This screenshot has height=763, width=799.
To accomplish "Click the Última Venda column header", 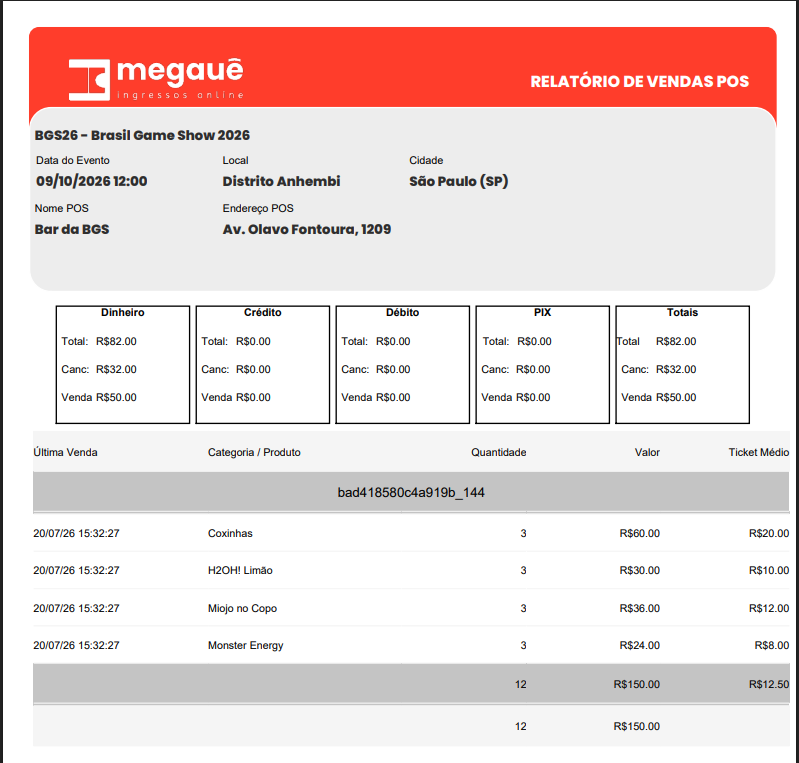I will 65,452.
